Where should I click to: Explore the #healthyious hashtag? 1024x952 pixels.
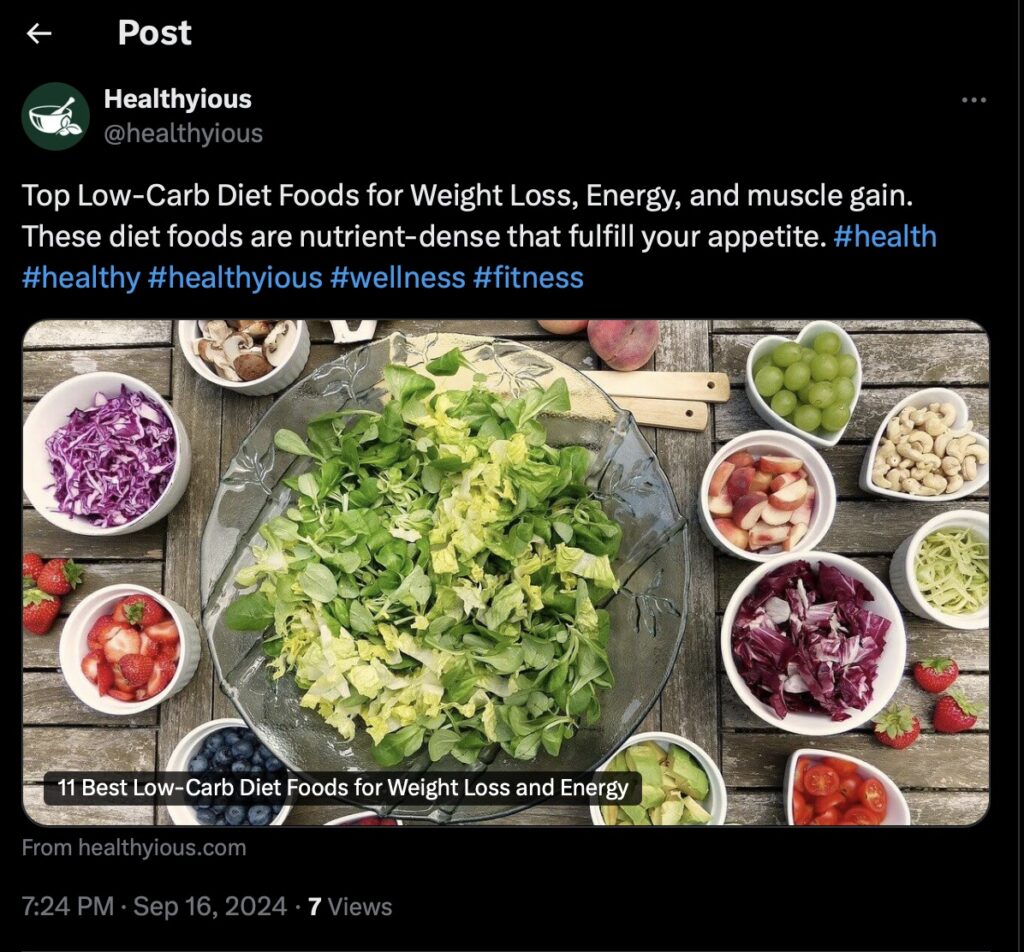coord(235,277)
